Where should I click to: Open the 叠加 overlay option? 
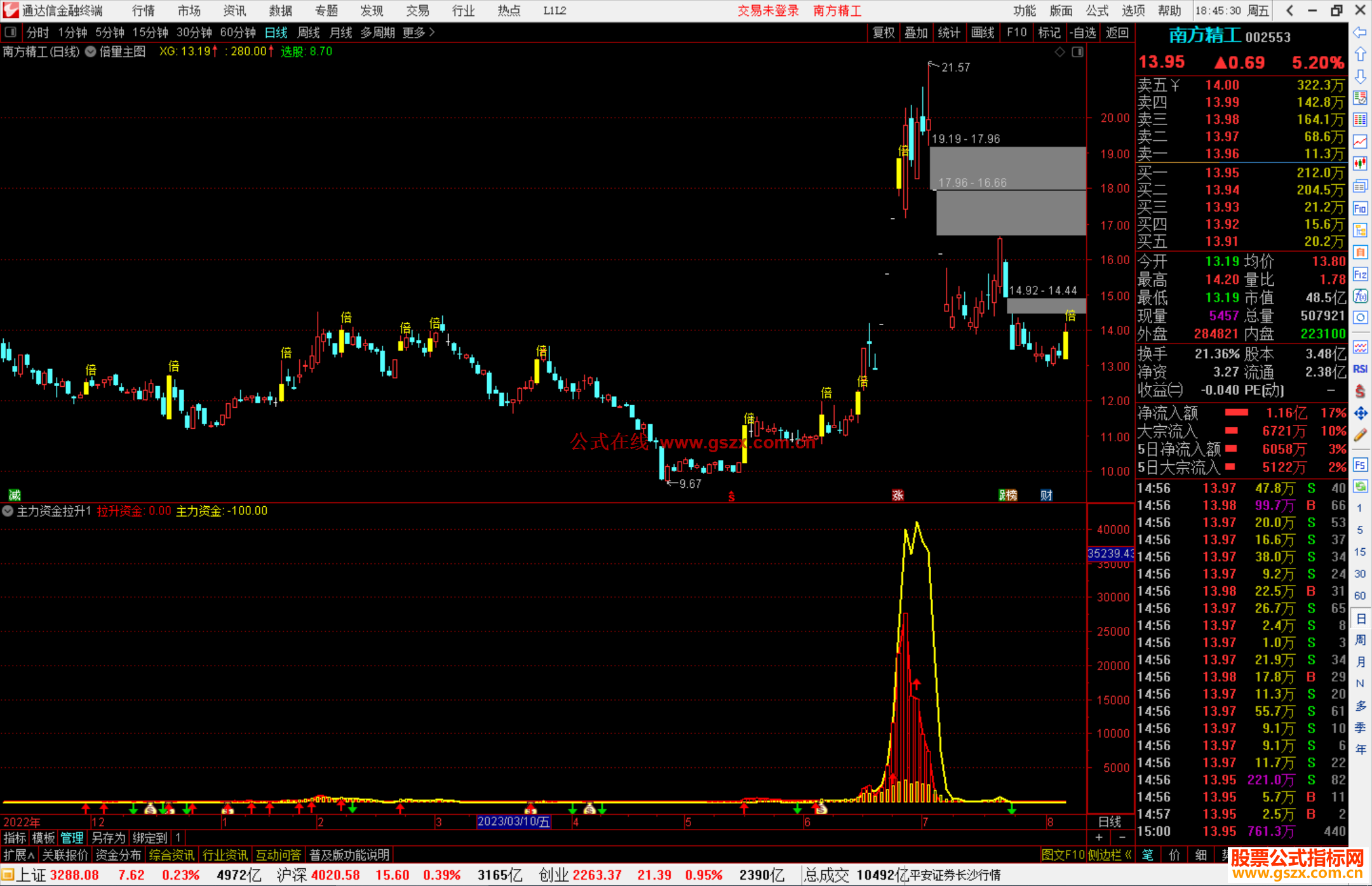[x=916, y=32]
